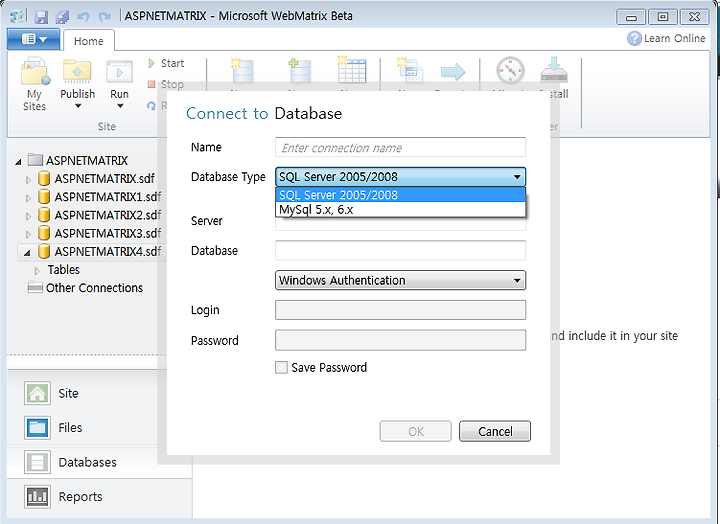Click the New Table grid icon

click(x=352, y=70)
